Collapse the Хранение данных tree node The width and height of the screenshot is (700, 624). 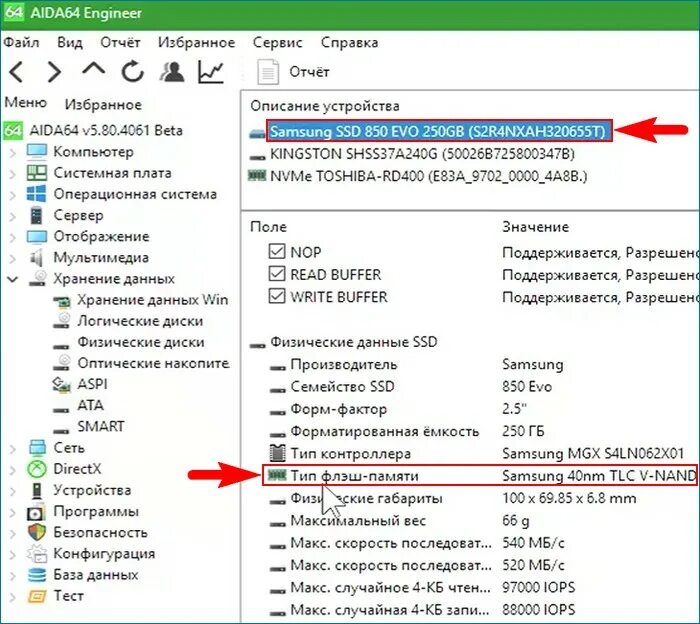point(13,280)
